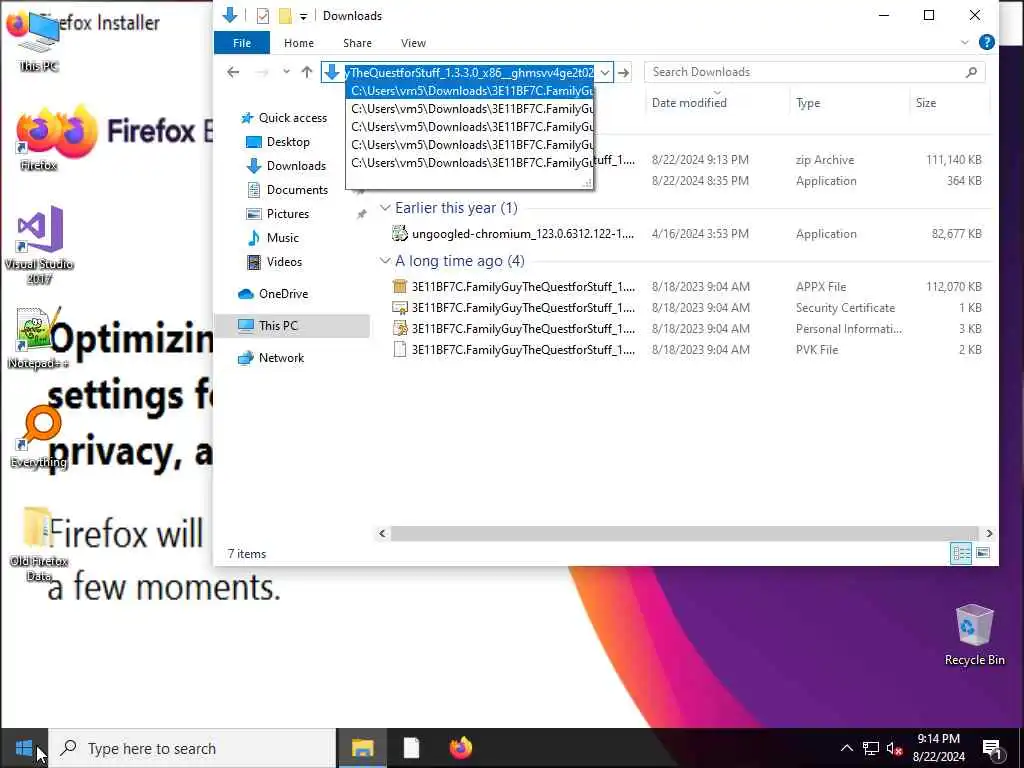This screenshot has width=1024, height=768.
Task: Click the taskbar search box
Action: [193, 748]
